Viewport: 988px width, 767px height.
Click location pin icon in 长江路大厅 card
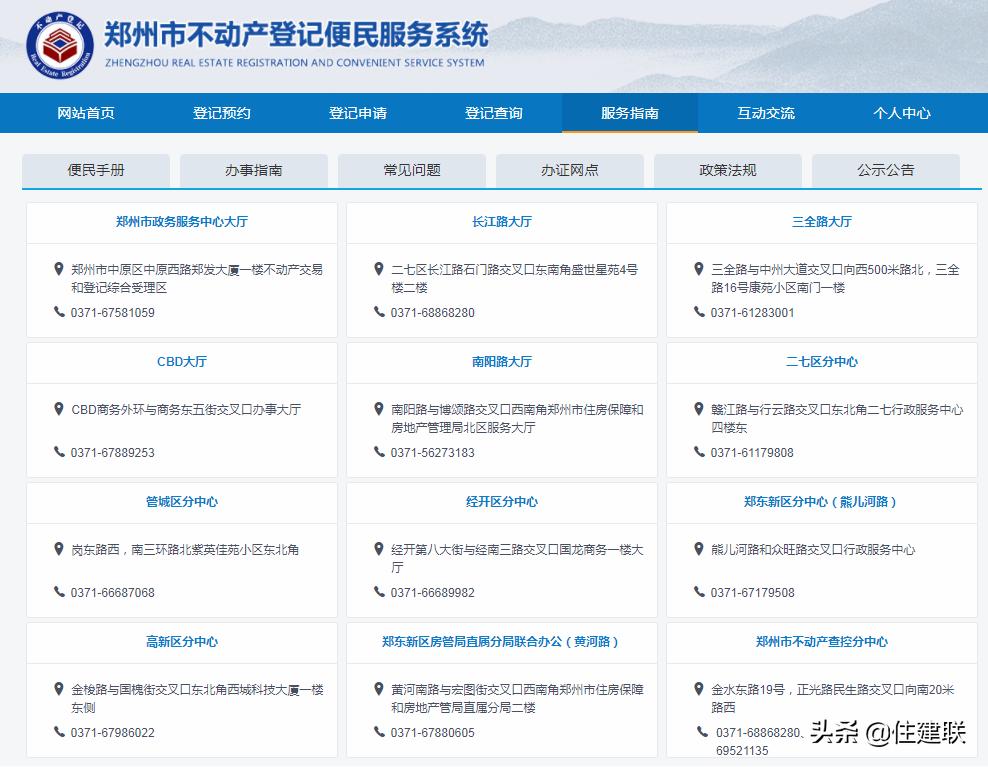(x=379, y=269)
